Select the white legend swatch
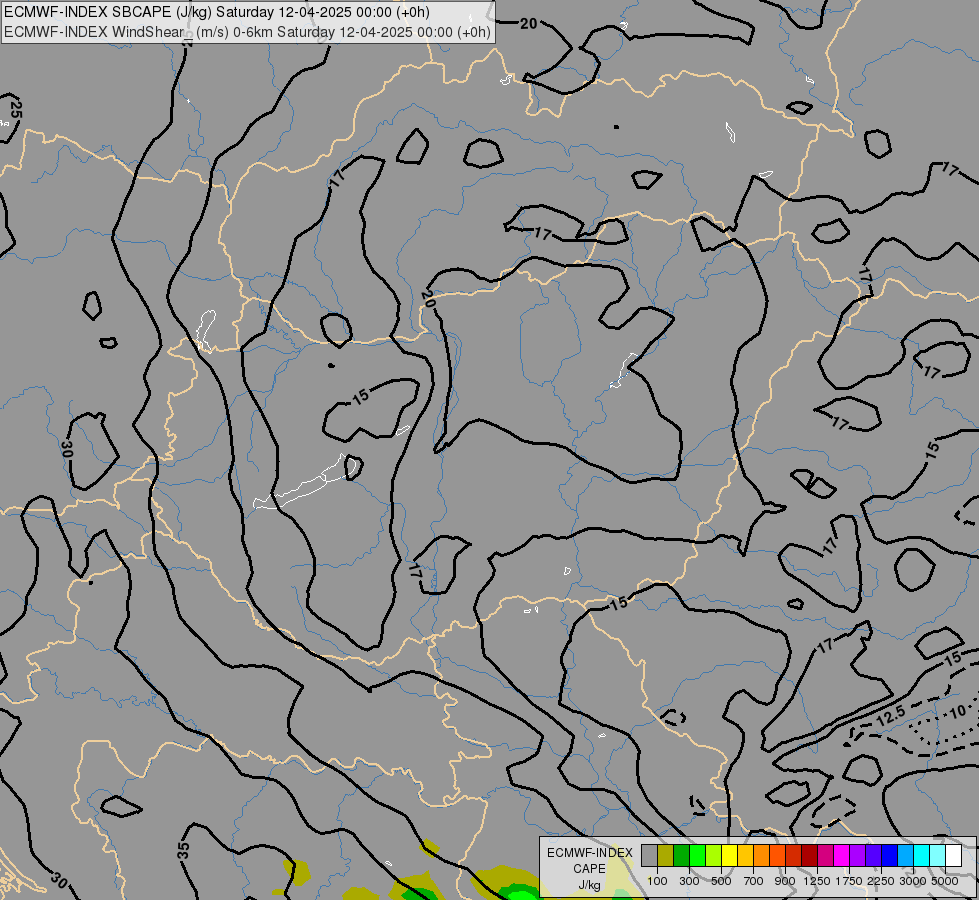The height and width of the screenshot is (900, 979). (953, 856)
